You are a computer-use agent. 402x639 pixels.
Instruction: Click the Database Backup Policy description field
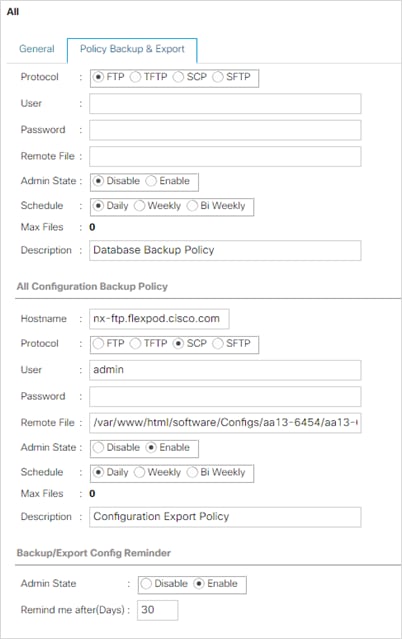(225, 250)
